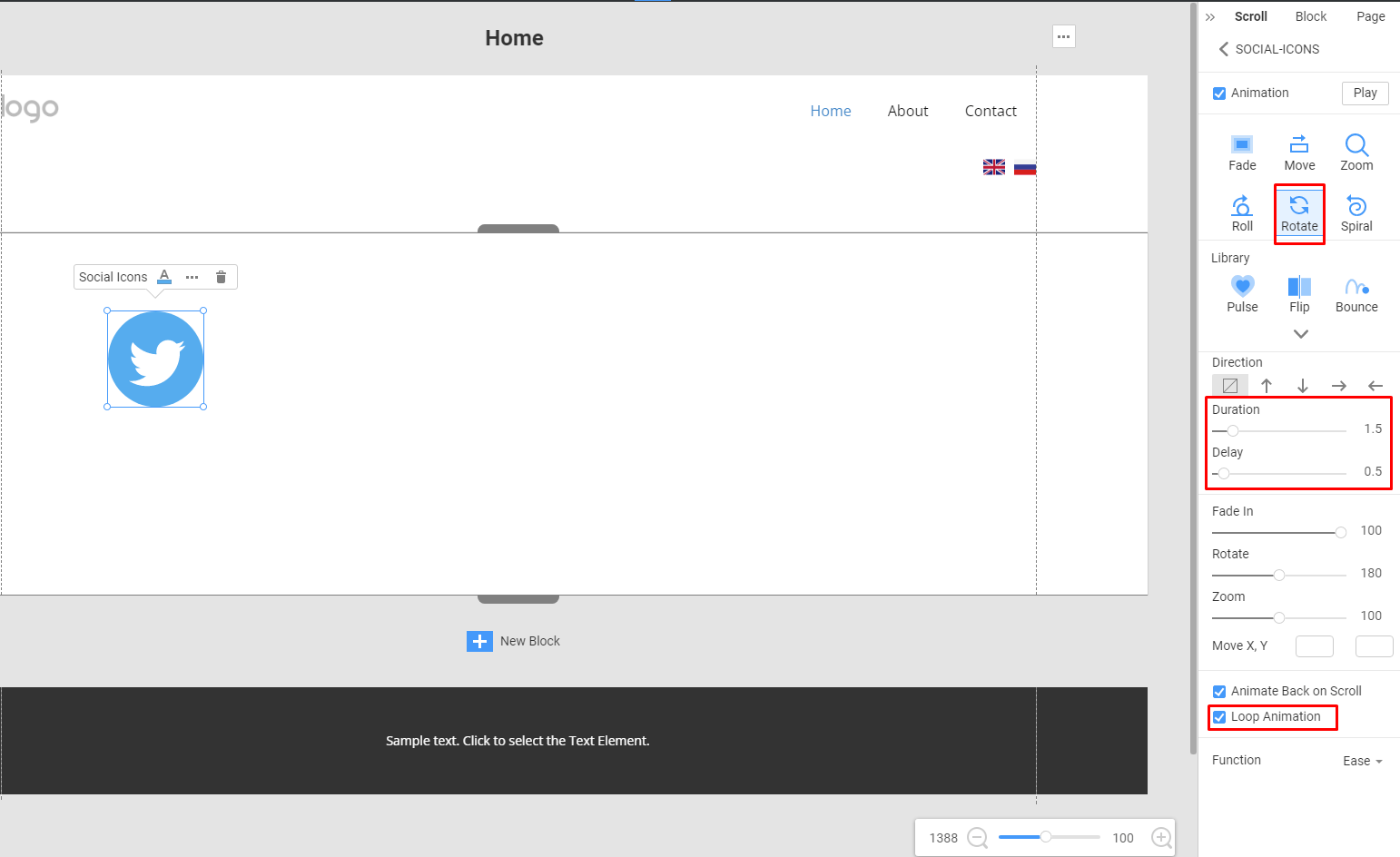Click the canvas zoom slider handle
The height and width of the screenshot is (857, 1400).
(1045, 837)
